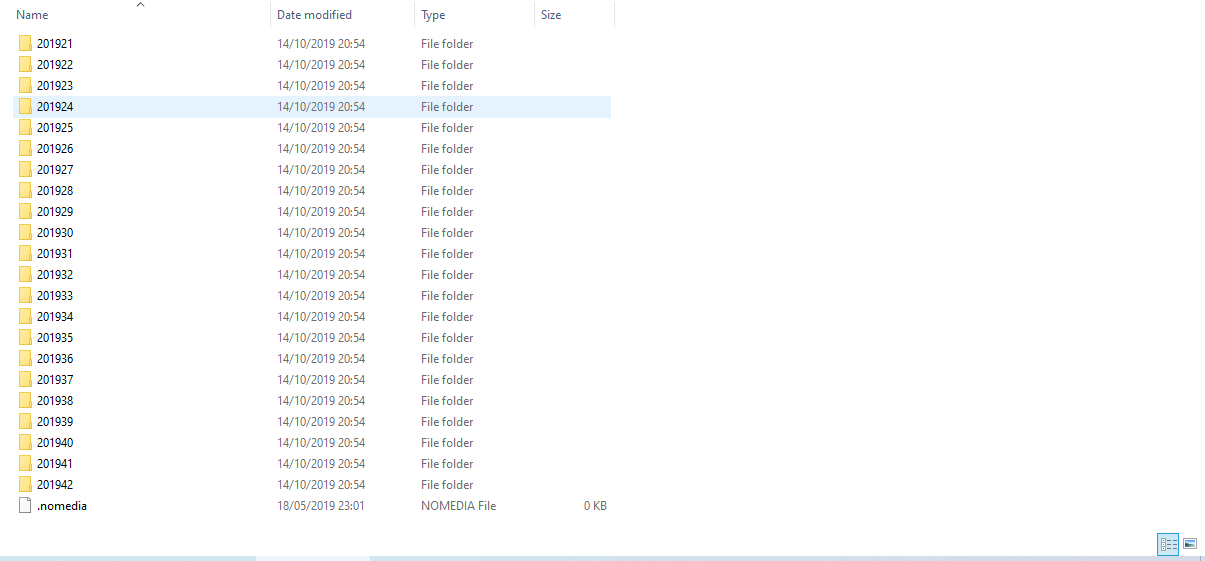Select folder name 201930
Image resolution: width=1205 pixels, height=561 pixels.
(x=55, y=233)
